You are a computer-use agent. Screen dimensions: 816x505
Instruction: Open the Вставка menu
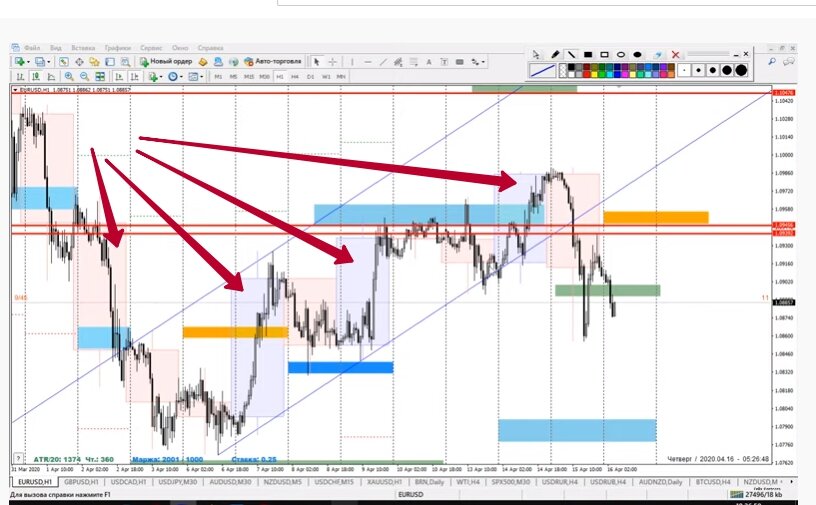click(83, 48)
